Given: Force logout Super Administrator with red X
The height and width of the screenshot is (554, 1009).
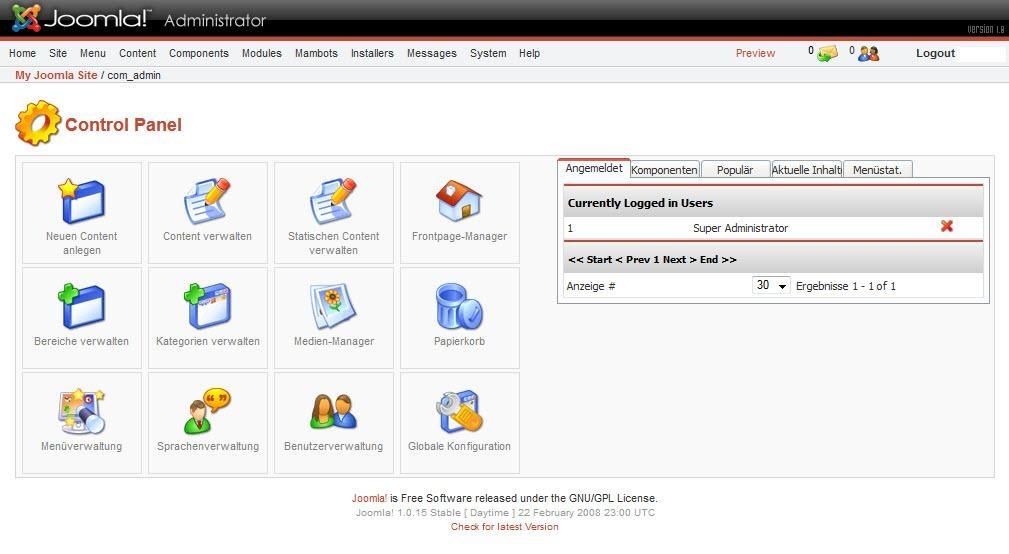Looking at the screenshot, I should [x=946, y=227].
